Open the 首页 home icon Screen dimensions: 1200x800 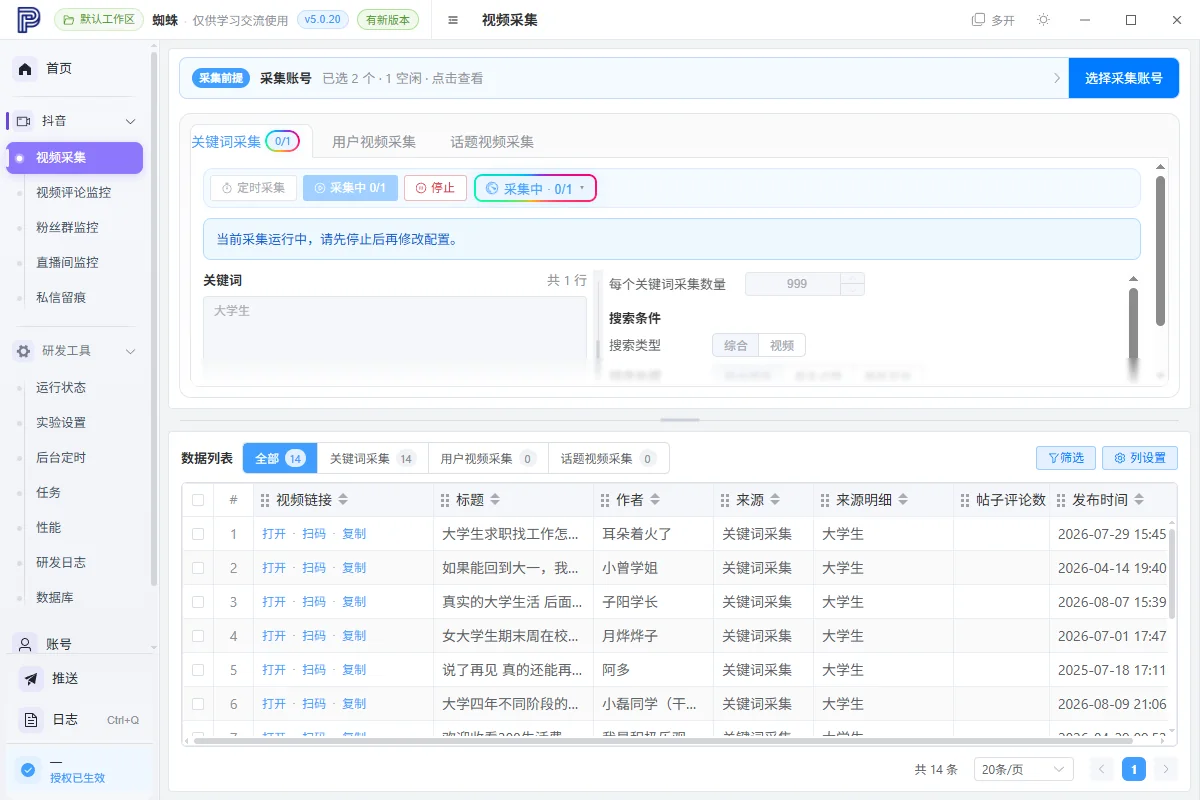[26, 69]
